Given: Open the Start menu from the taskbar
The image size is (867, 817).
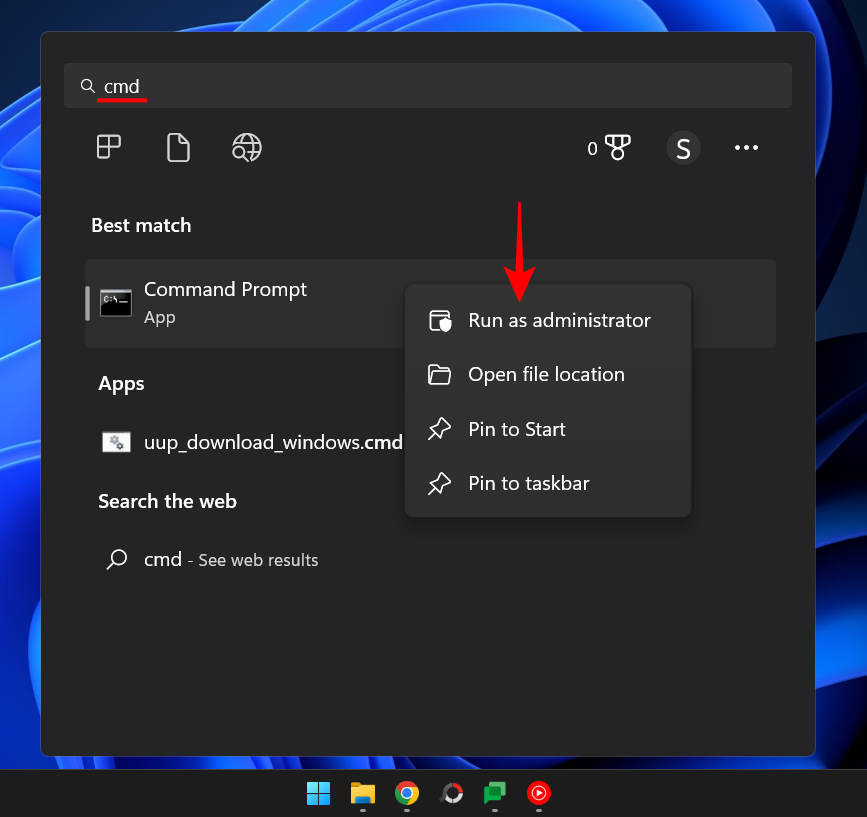Looking at the screenshot, I should point(319,793).
